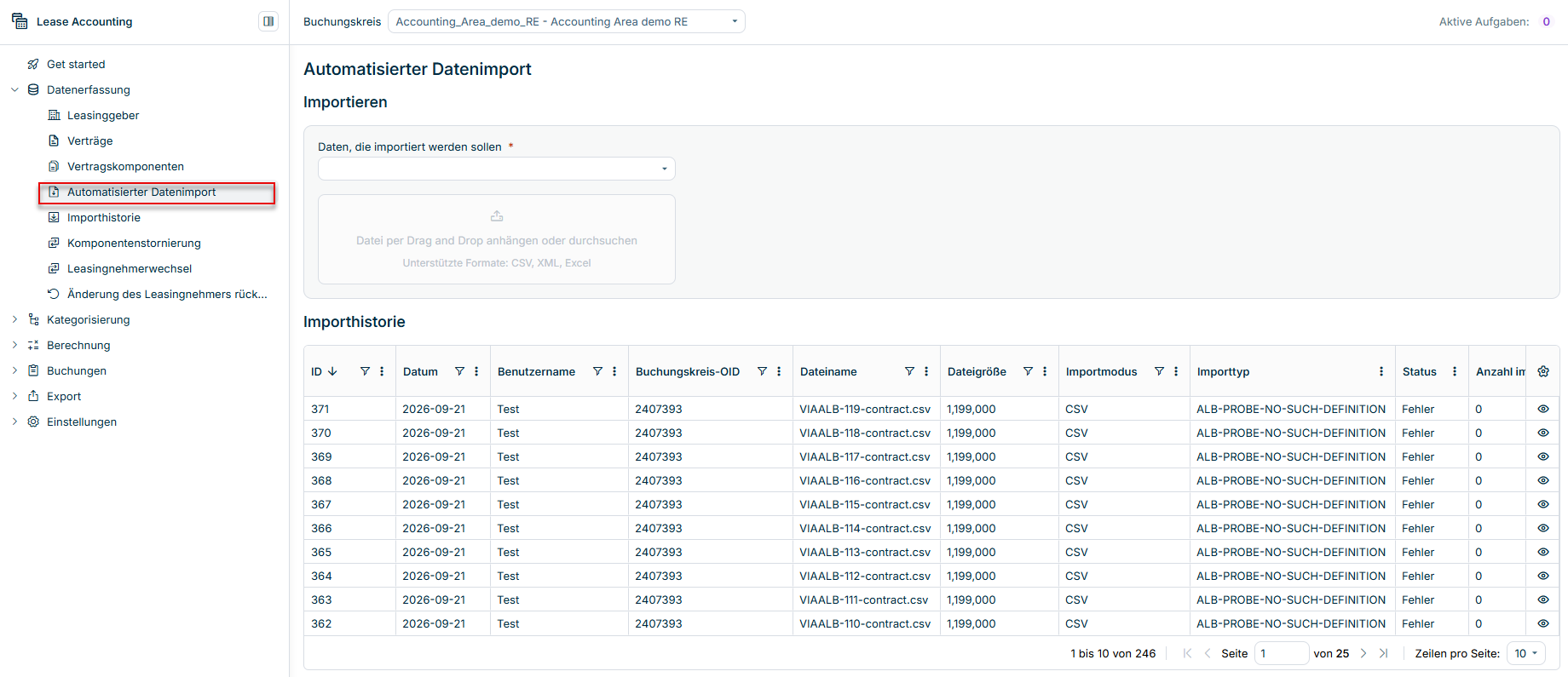The height and width of the screenshot is (677, 1568).
Task: Browse for a file in the upload area
Action: click(x=497, y=240)
